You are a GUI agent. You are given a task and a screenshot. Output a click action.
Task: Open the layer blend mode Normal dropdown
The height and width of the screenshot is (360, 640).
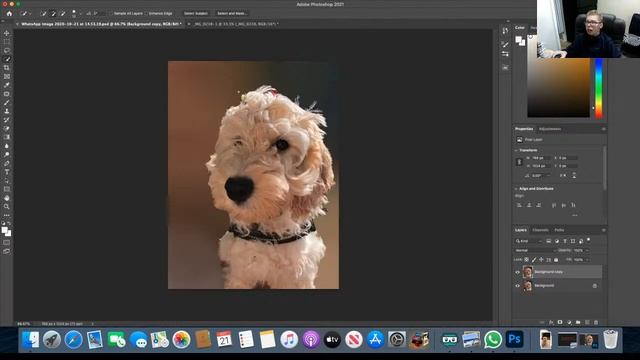(x=534, y=250)
